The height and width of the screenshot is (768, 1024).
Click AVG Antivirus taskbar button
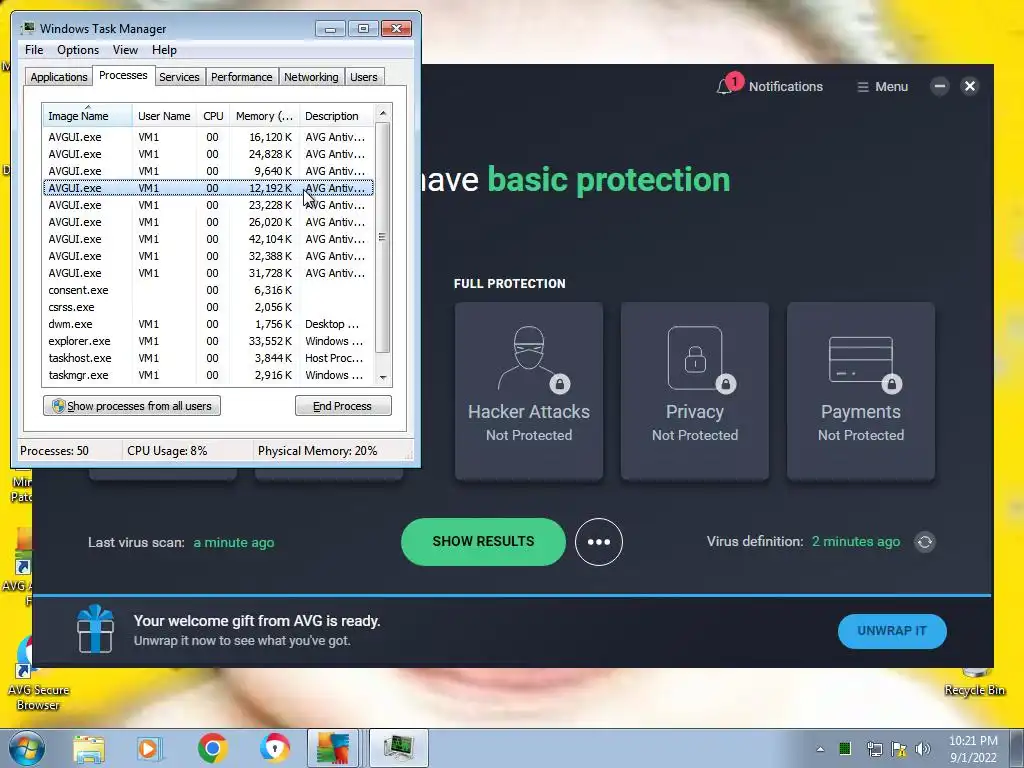333,748
